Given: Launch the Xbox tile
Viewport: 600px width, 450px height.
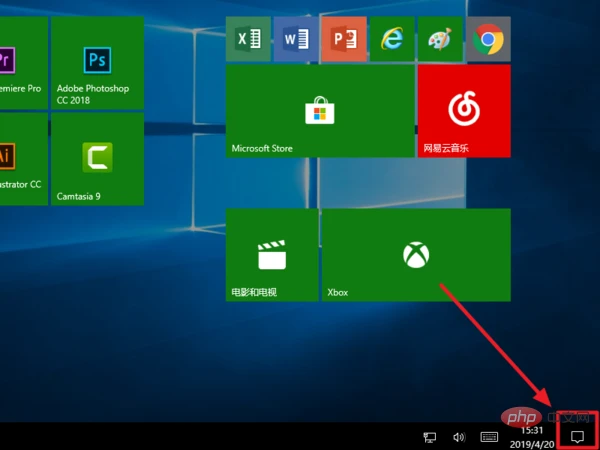Looking at the screenshot, I should point(416,255).
